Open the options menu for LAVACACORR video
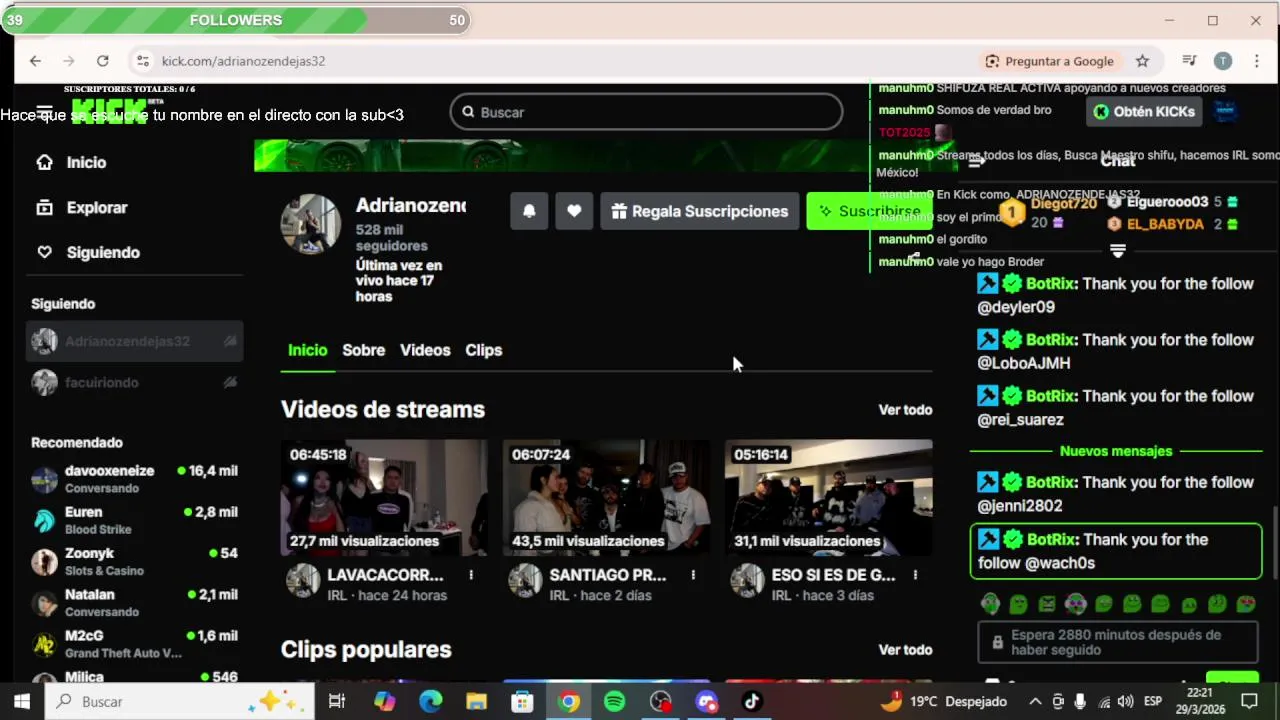The width and height of the screenshot is (1280, 720). pos(471,575)
